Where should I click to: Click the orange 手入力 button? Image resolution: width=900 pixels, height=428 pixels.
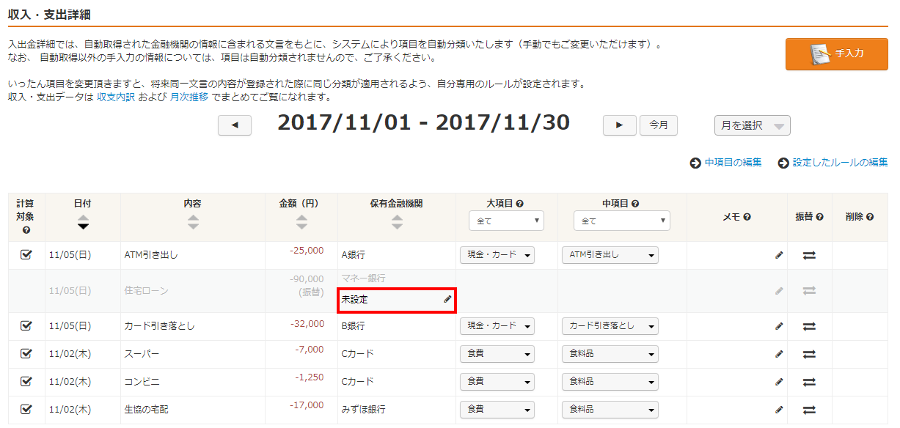pyautogui.click(x=836, y=54)
